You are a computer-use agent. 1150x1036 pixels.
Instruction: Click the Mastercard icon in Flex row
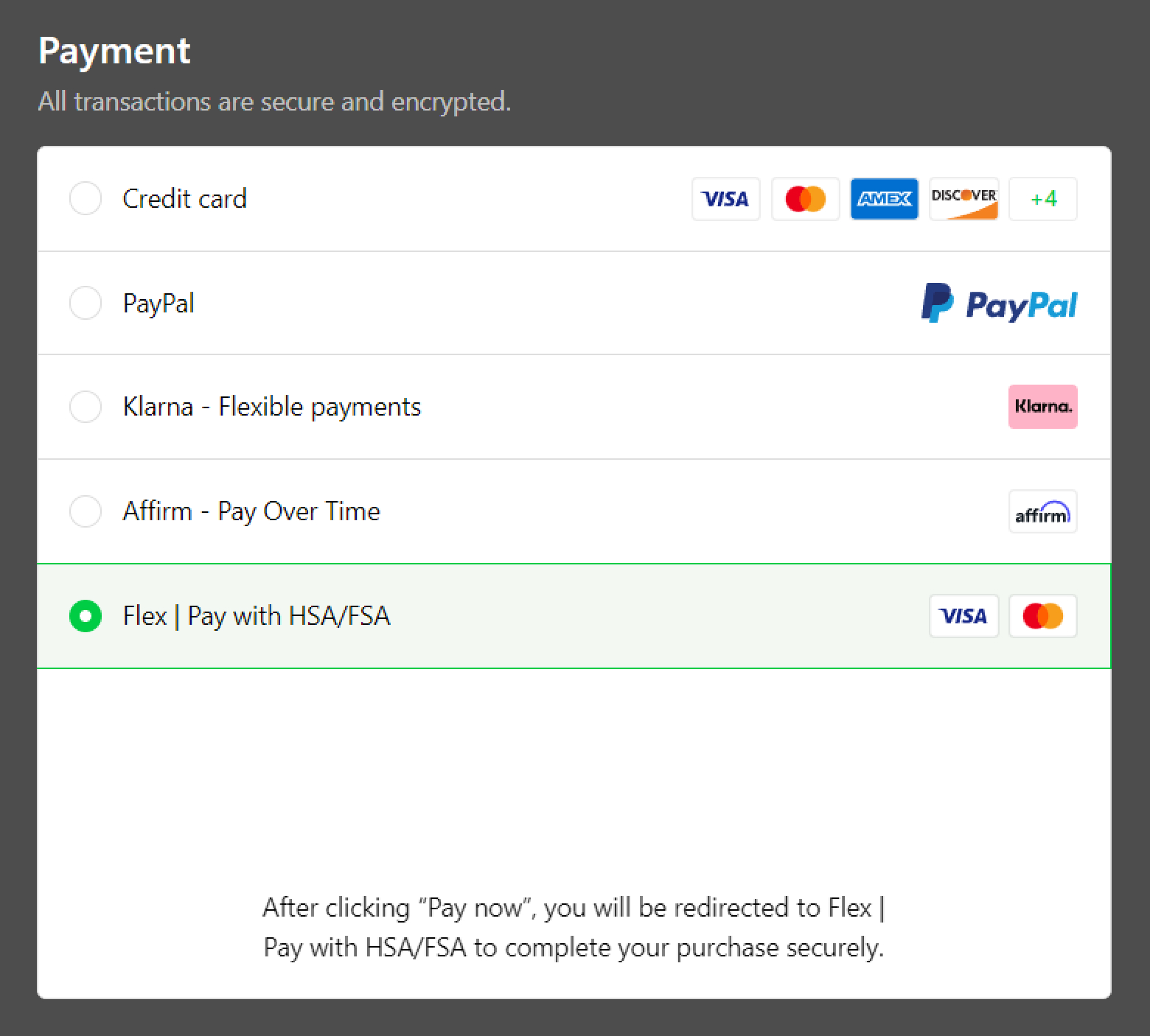1042,616
